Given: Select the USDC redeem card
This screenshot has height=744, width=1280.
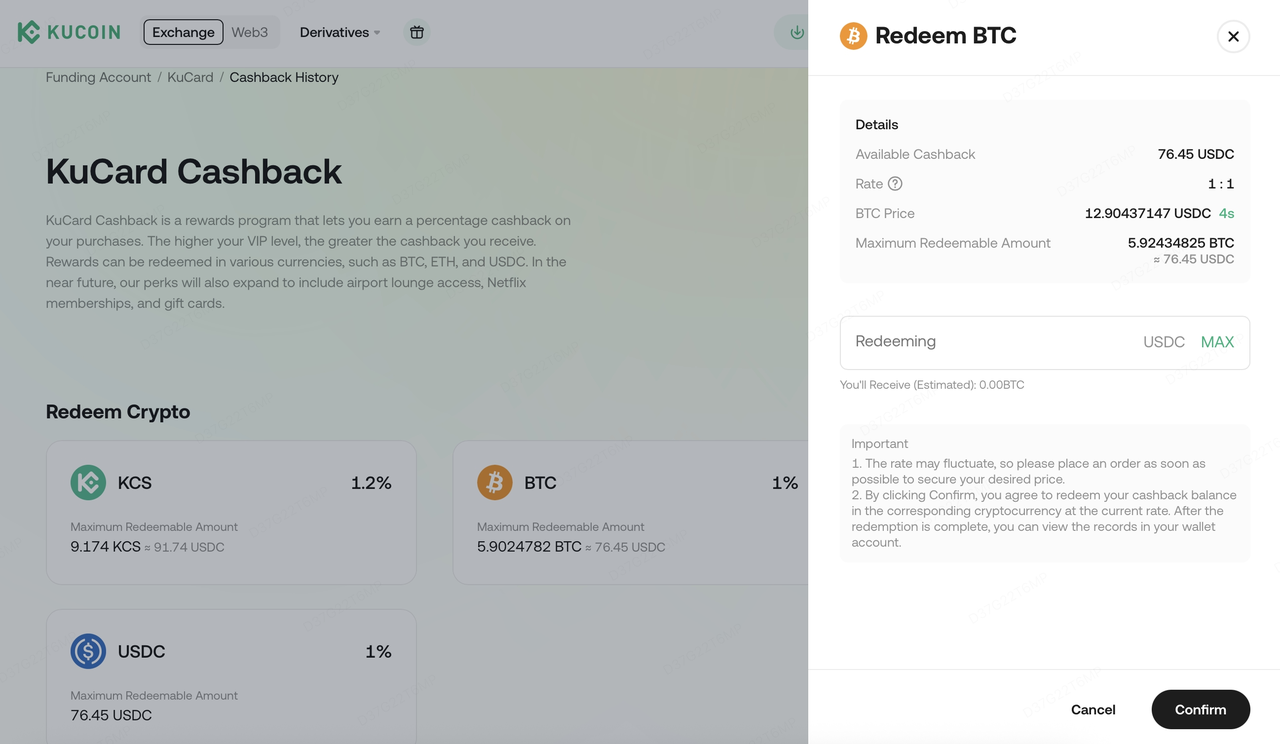Looking at the screenshot, I should tap(231, 676).
